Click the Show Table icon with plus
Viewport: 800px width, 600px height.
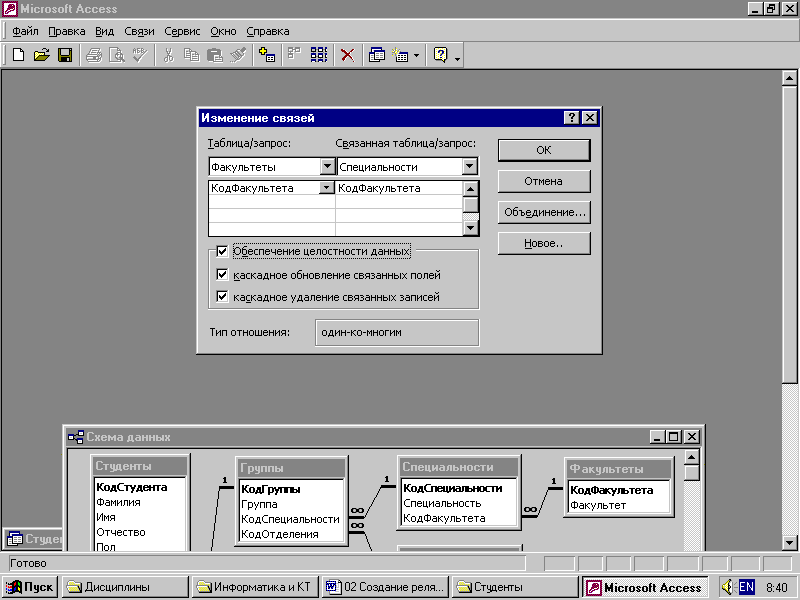pyautogui.click(x=267, y=55)
